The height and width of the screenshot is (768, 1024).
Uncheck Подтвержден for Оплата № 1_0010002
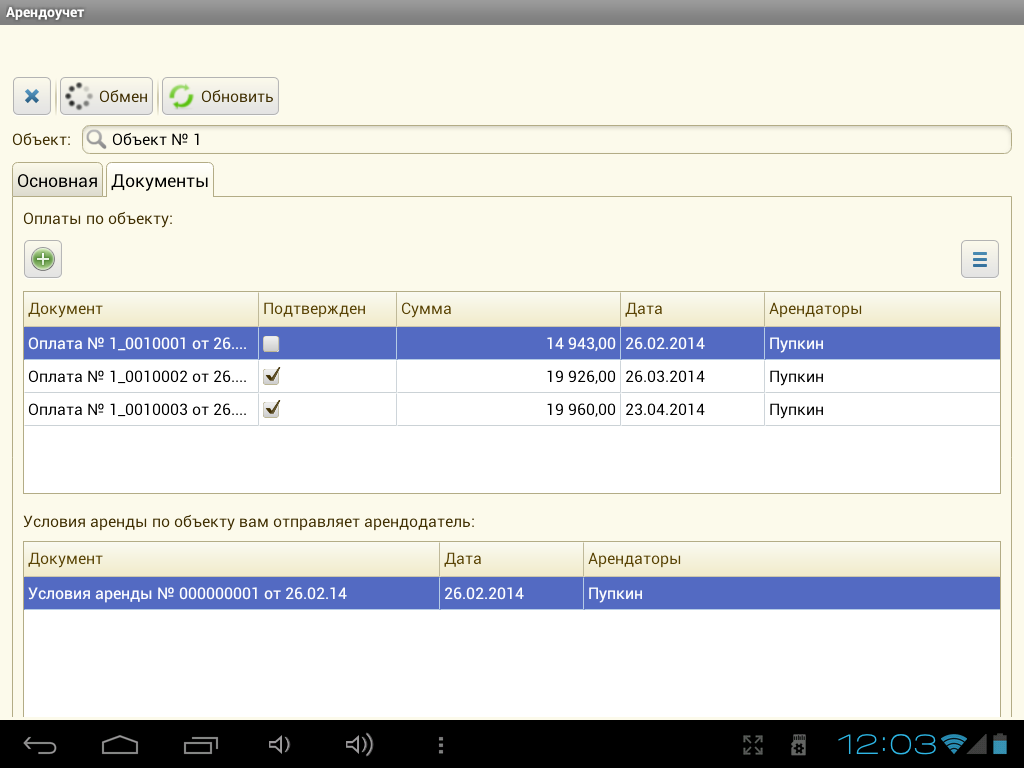pos(271,377)
